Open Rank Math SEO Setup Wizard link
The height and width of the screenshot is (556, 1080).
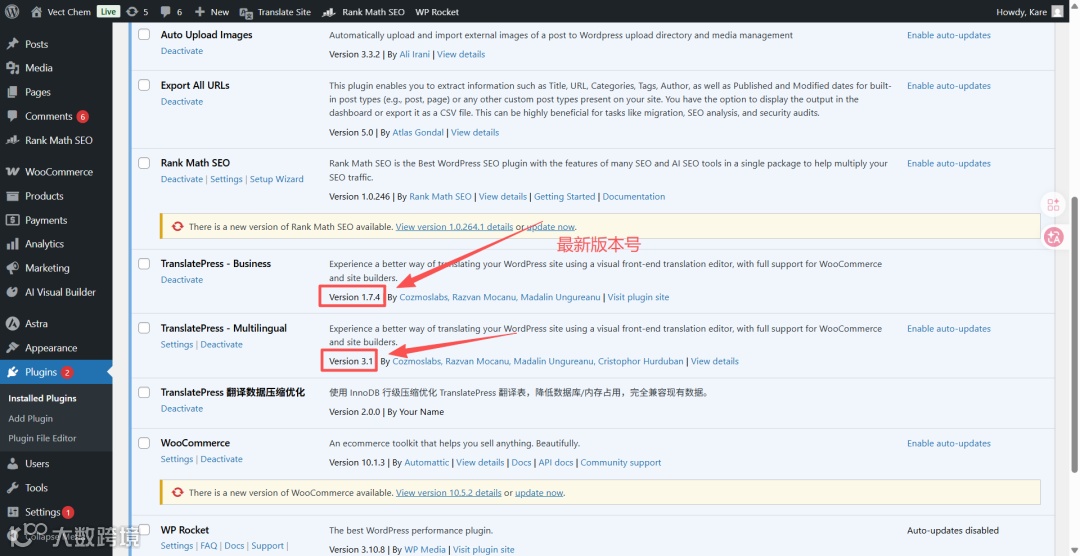(x=276, y=179)
